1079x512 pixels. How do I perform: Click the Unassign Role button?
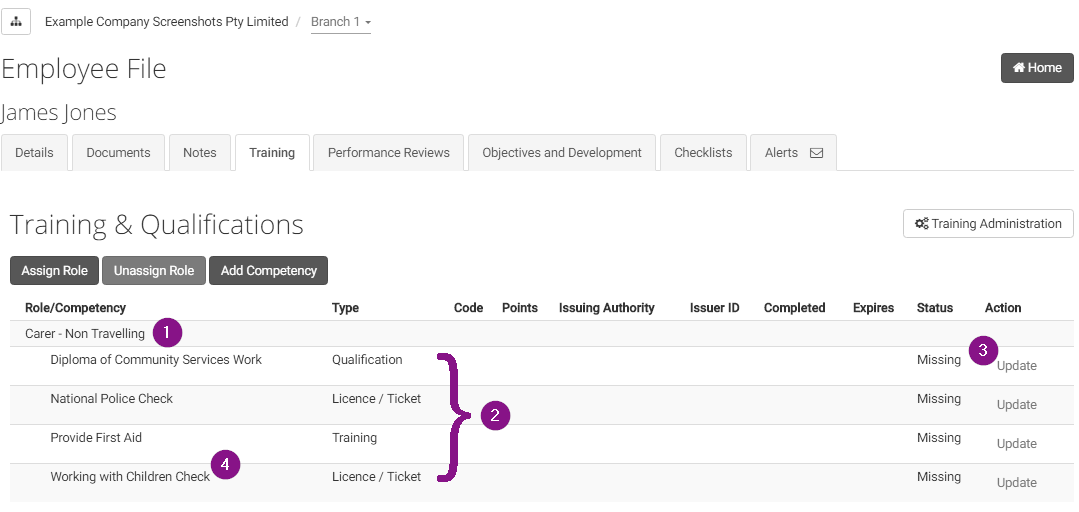pos(153,271)
